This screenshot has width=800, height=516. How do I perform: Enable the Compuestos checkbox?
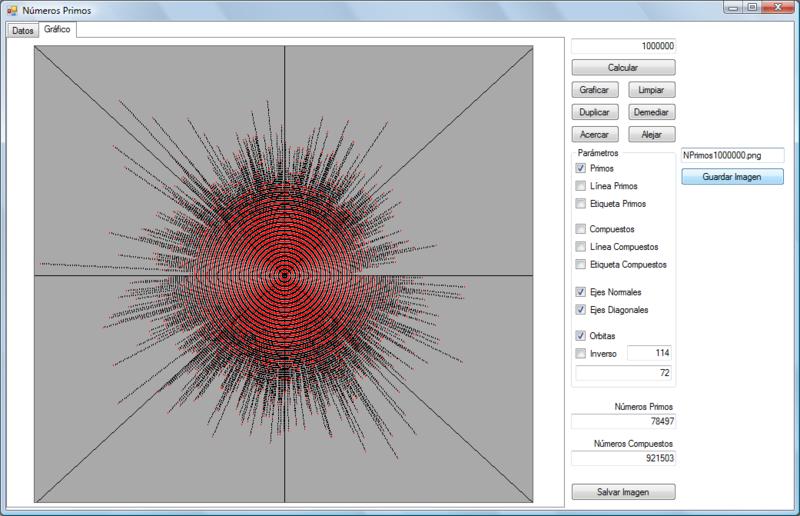581,229
